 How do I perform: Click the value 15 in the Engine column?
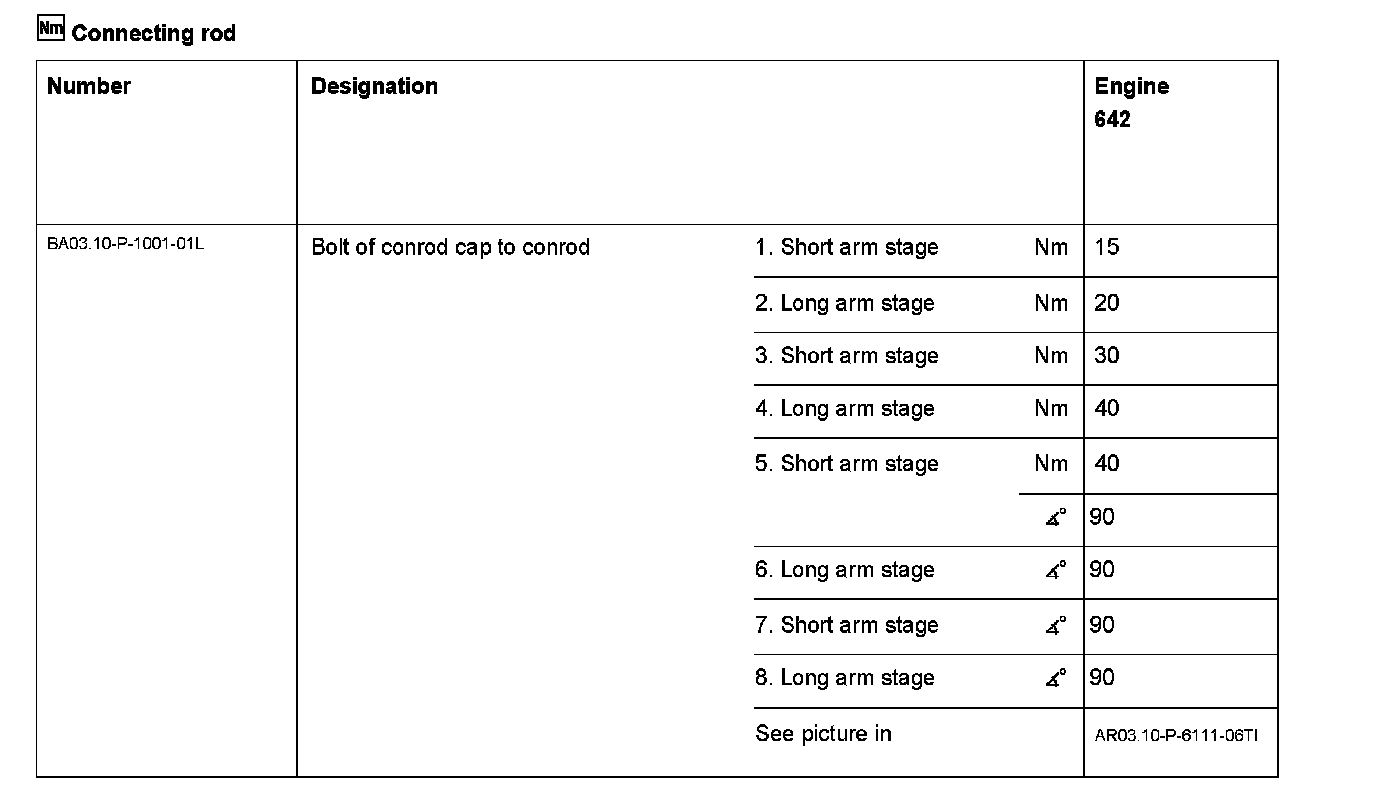(x=1106, y=247)
